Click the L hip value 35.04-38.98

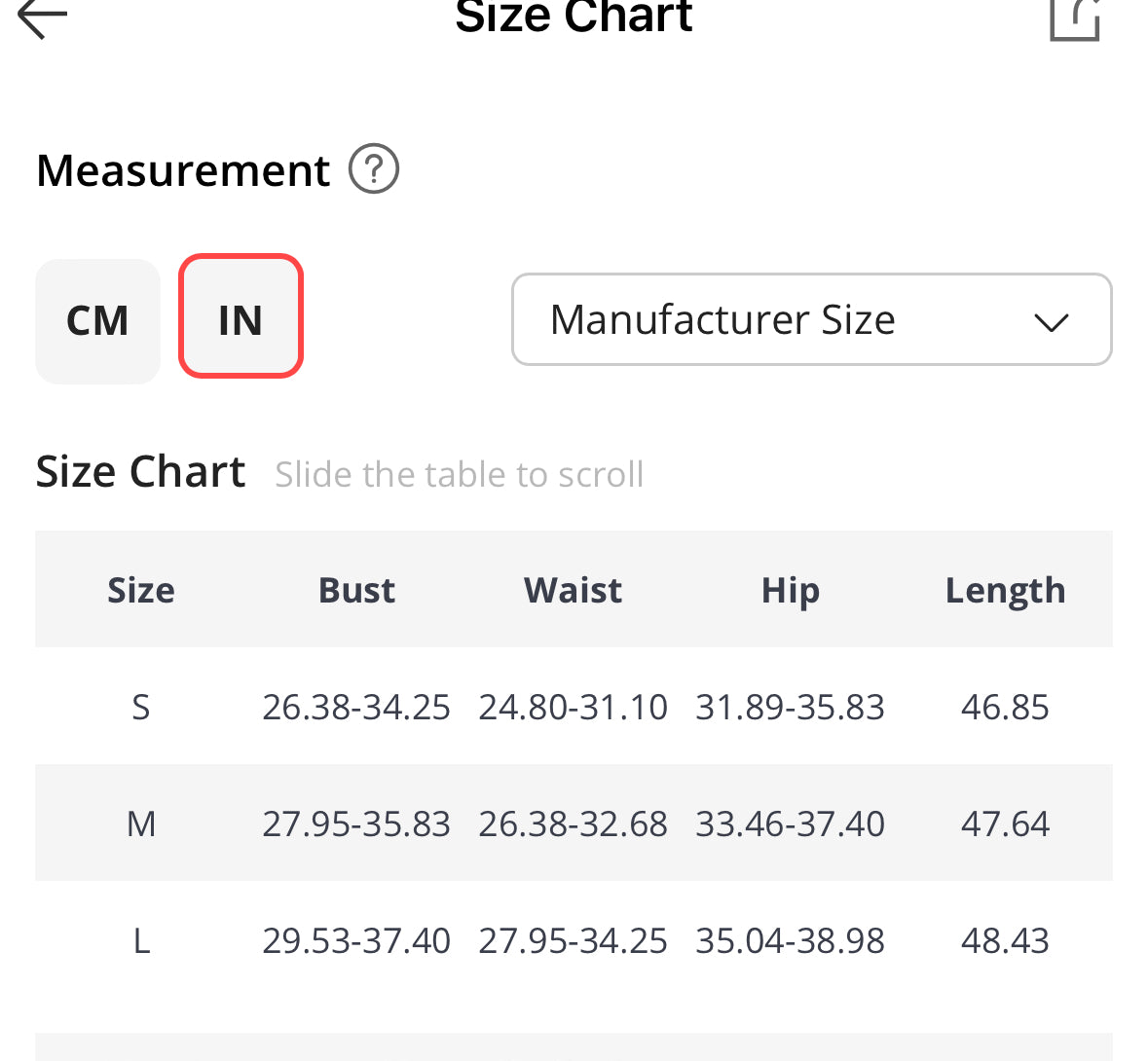point(790,941)
